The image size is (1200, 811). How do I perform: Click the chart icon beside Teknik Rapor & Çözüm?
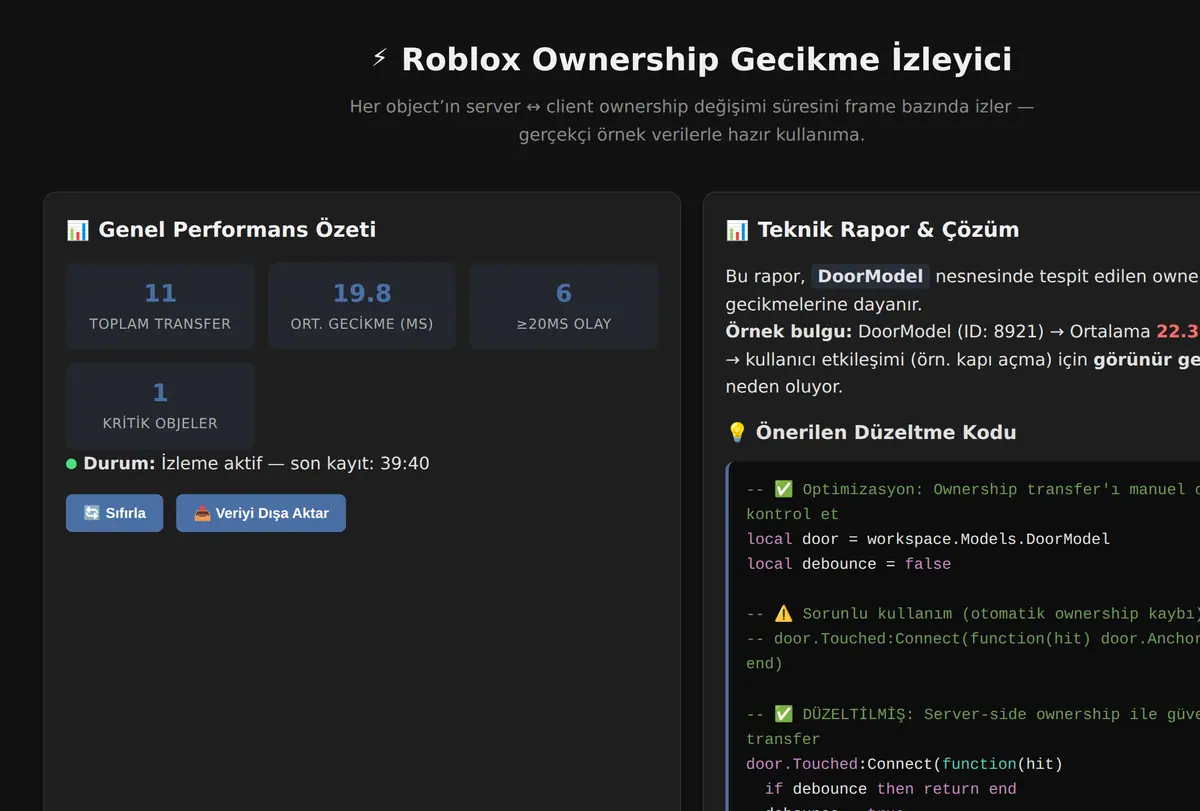pyautogui.click(x=737, y=230)
